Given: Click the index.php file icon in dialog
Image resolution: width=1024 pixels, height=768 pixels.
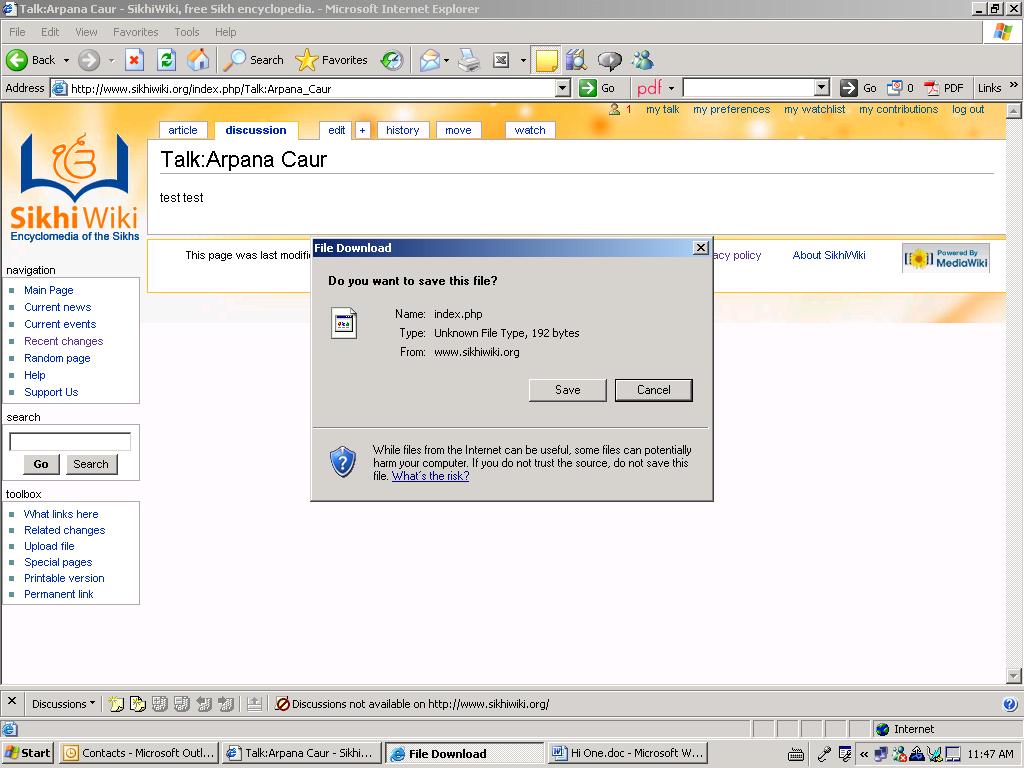Looking at the screenshot, I should (x=344, y=323).
